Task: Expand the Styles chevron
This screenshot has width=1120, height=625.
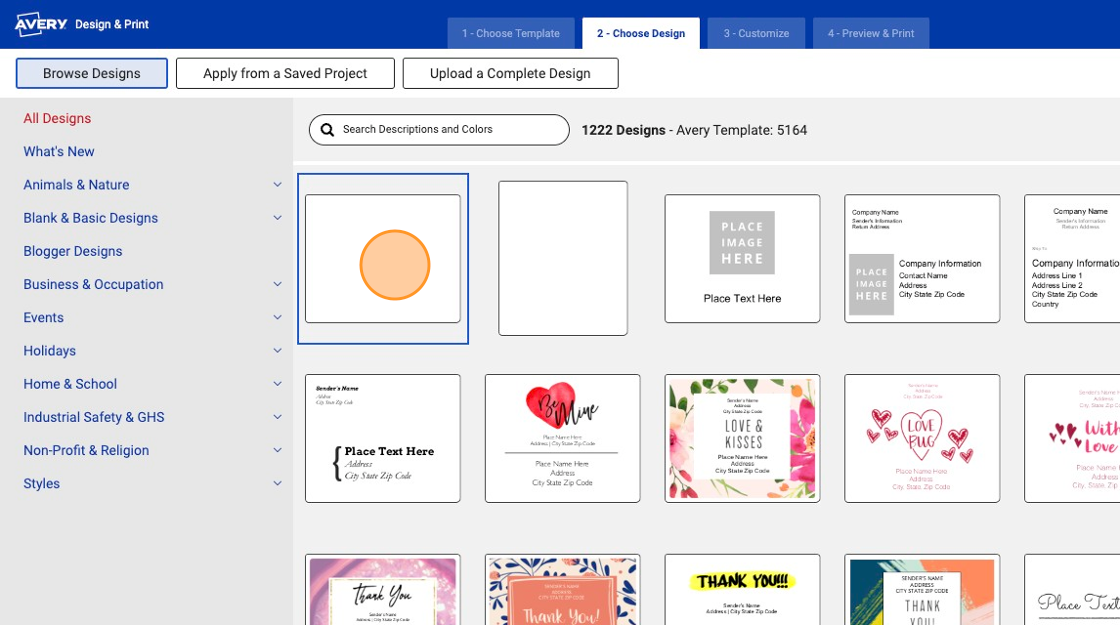Action: (x=277, y=484)
